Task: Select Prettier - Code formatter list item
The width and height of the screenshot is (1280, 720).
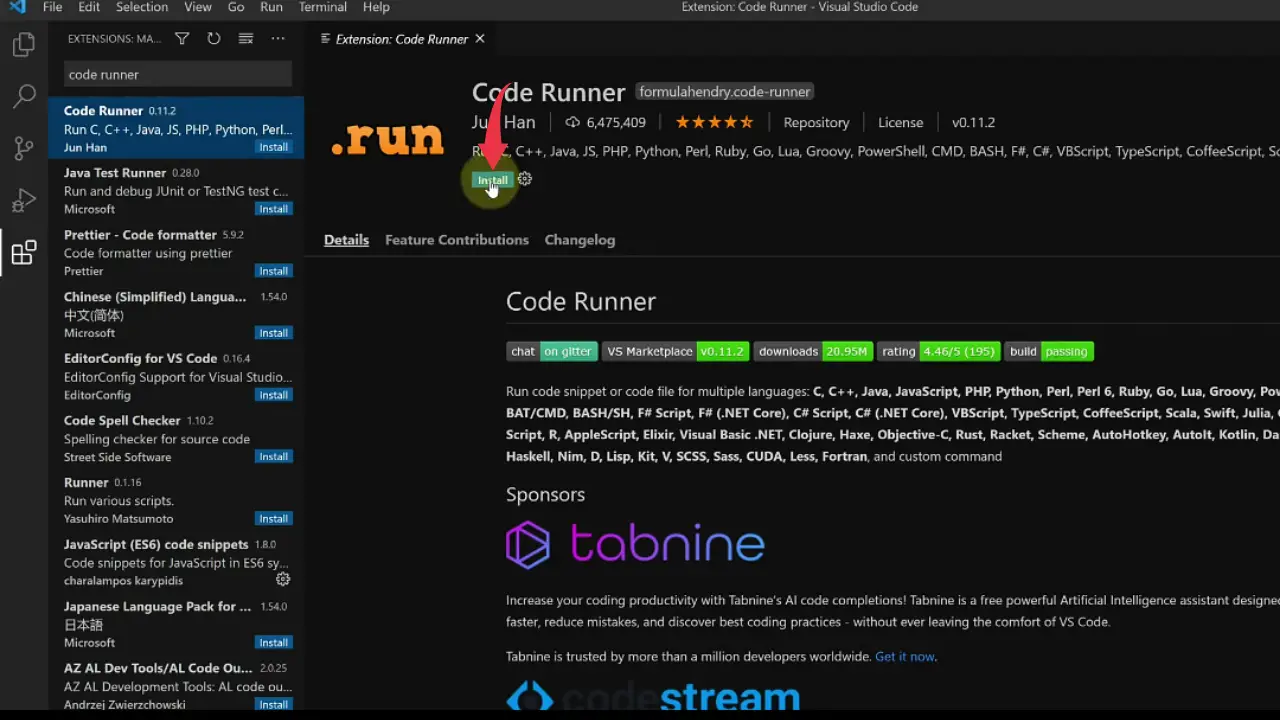Action: tap(176, 252)
